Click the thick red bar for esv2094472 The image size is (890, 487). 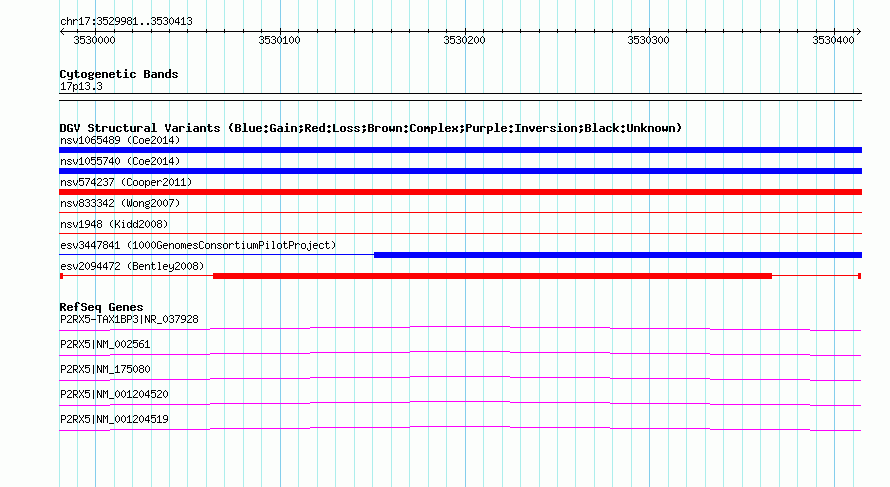coord(492,276)
